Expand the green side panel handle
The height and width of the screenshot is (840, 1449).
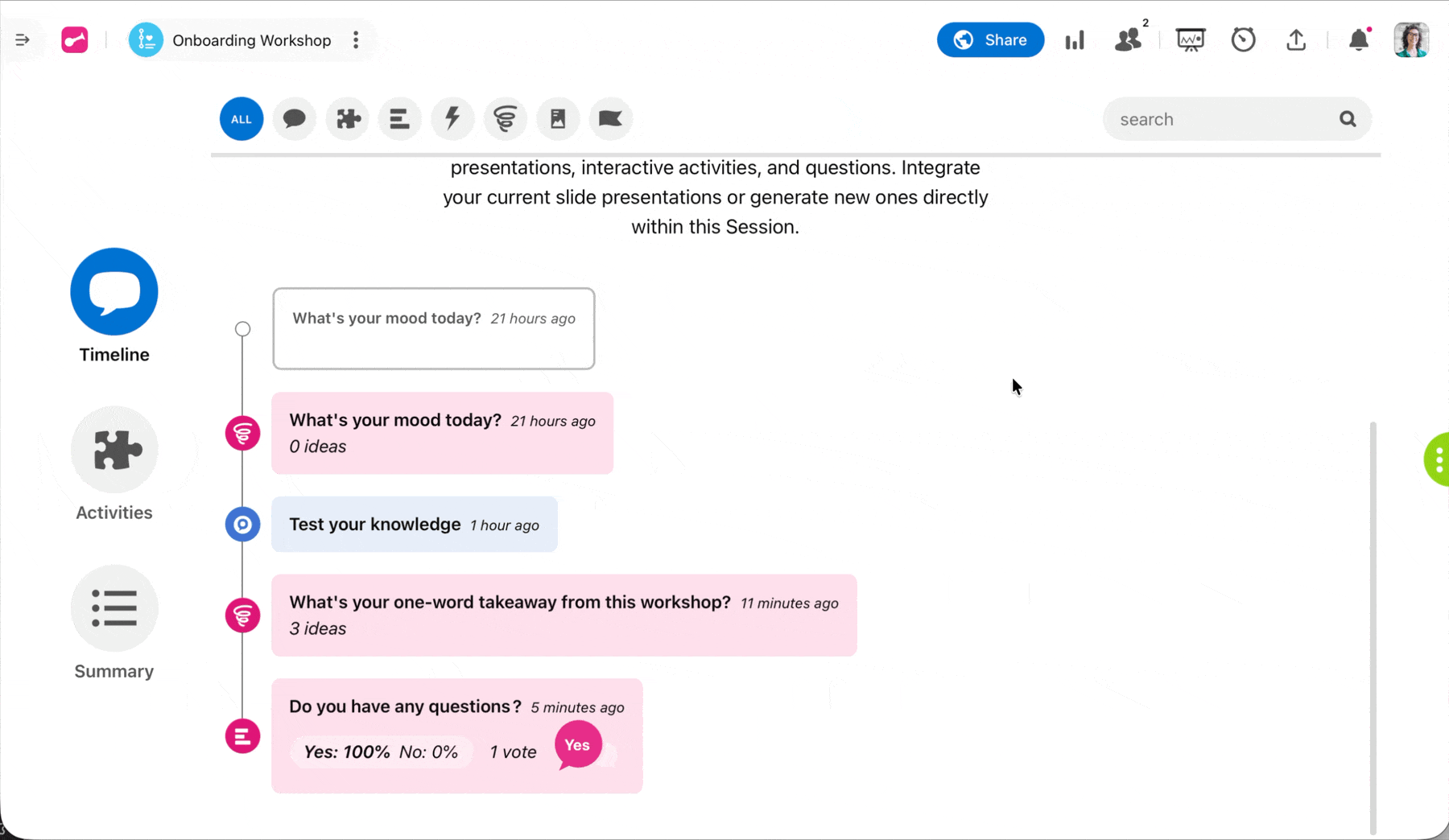click(x=1437, y=459)
